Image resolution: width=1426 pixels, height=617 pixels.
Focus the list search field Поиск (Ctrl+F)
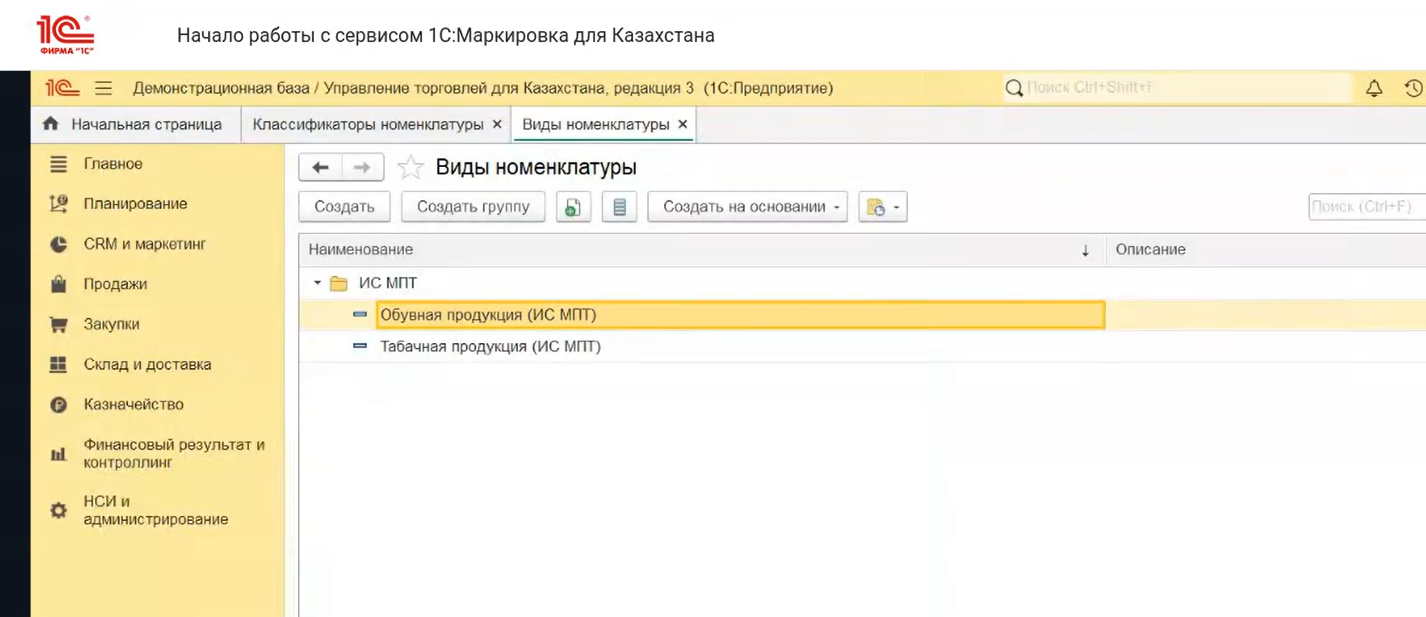pyautogui.click(x=1367, y=207)
